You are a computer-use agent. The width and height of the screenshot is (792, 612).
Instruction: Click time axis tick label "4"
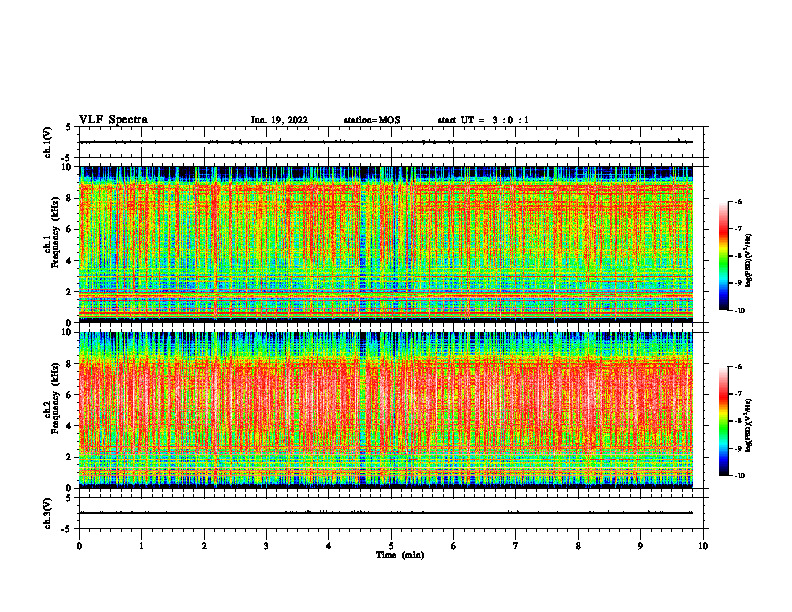[x=329, y=546]
